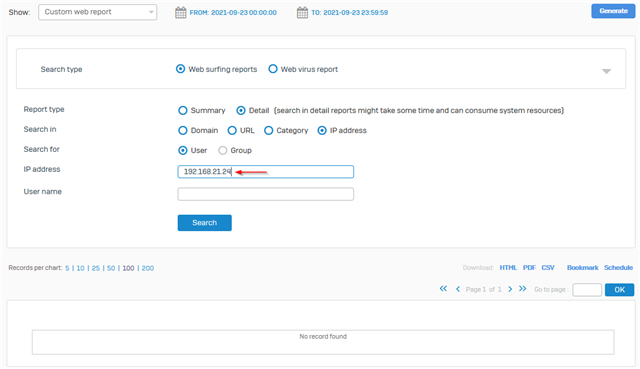Viewport: 640px width, 369px height.
Task: Select Group for Search for
Action: click(x=222, y=151)
